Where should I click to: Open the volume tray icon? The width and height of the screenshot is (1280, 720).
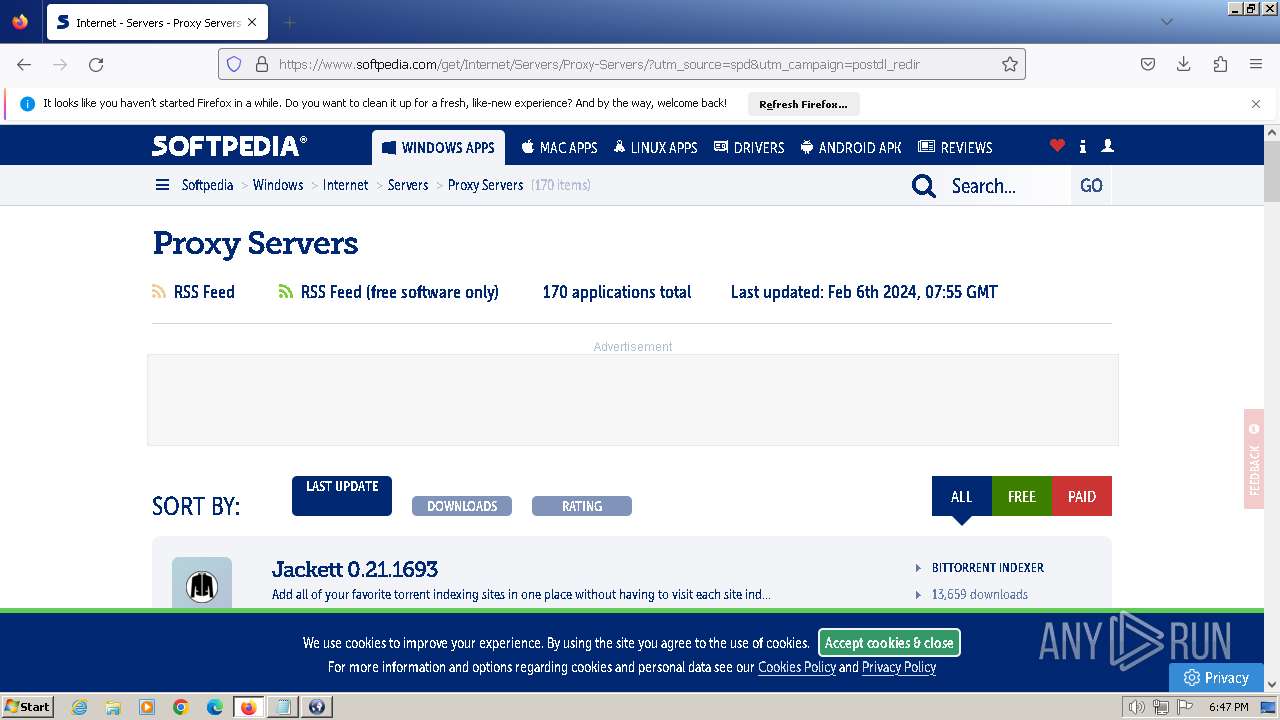pyautogui.click(x=1137, y=707)
